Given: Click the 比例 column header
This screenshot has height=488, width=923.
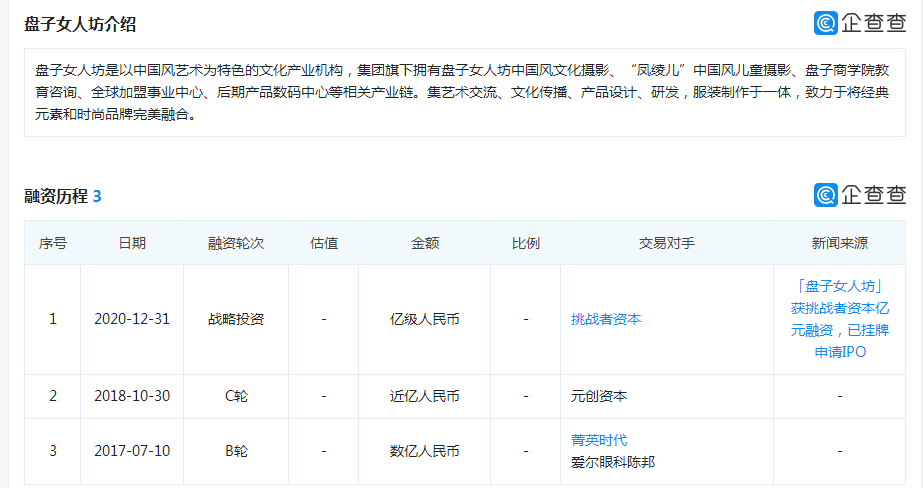Looking at the screenshot, I should click(526, 243).
